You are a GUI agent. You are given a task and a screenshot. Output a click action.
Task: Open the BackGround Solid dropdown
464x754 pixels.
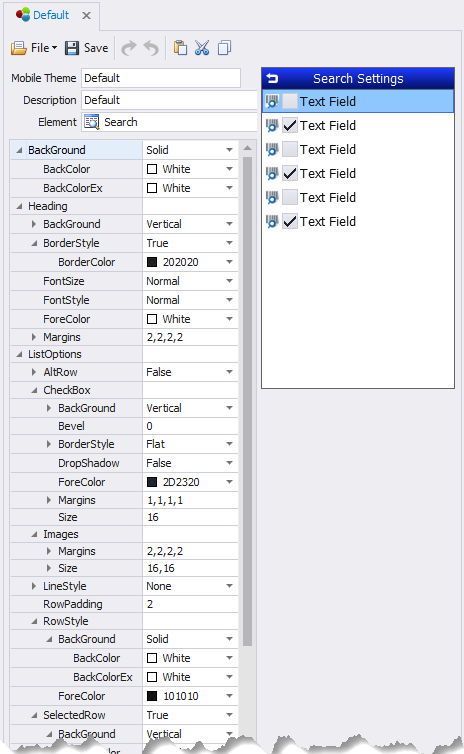tap(229, 150)
